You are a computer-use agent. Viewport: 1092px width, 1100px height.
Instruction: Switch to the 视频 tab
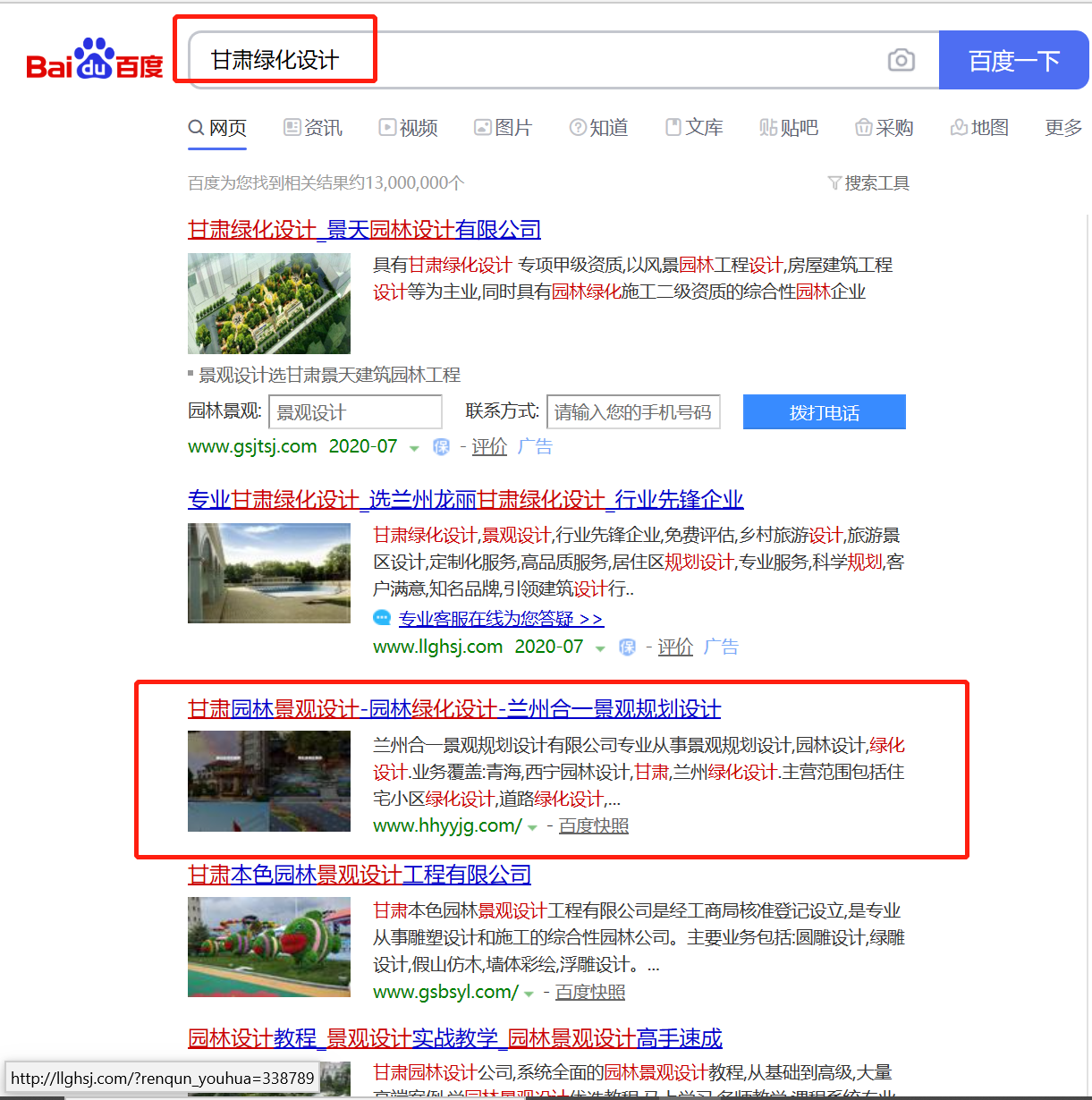click(409, 128)
